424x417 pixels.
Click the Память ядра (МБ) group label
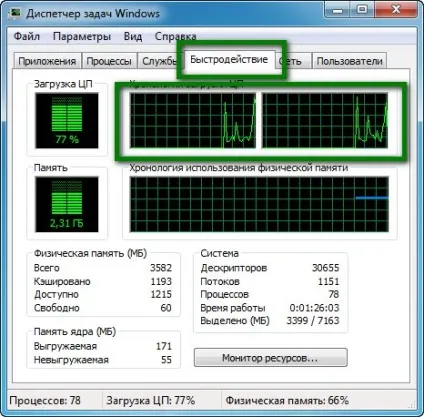(75, 332)
